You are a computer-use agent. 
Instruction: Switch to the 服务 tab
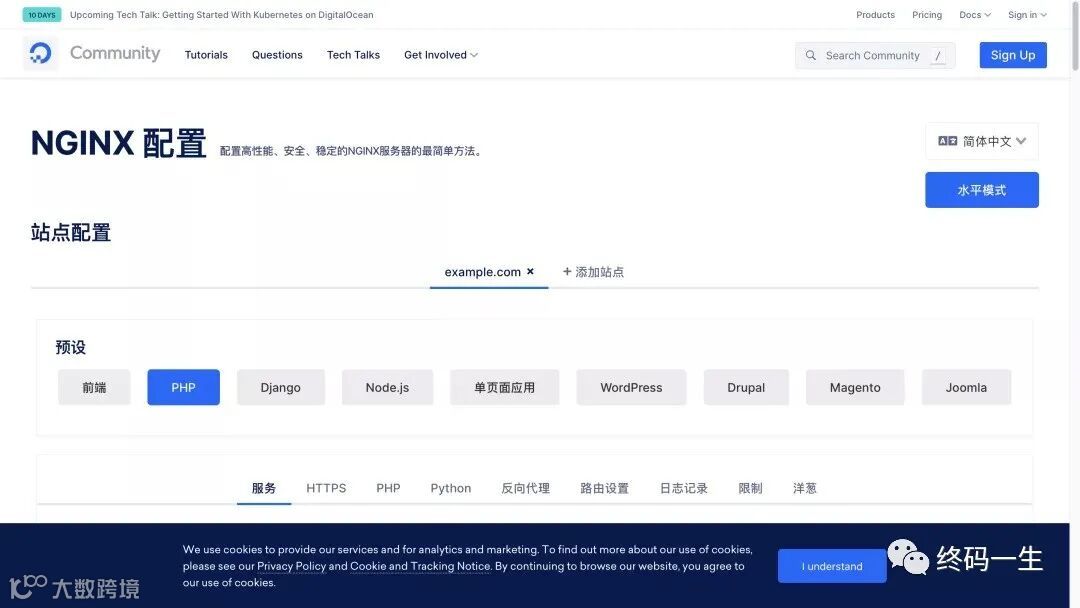(264, 488)
